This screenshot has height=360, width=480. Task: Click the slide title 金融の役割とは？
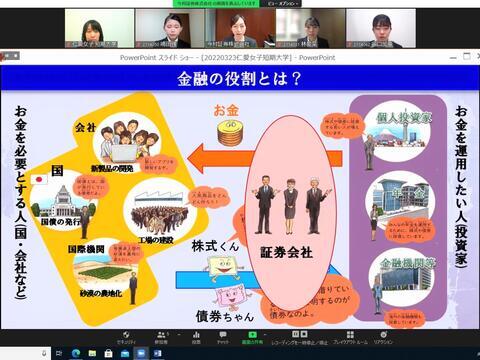coord(239,79)
